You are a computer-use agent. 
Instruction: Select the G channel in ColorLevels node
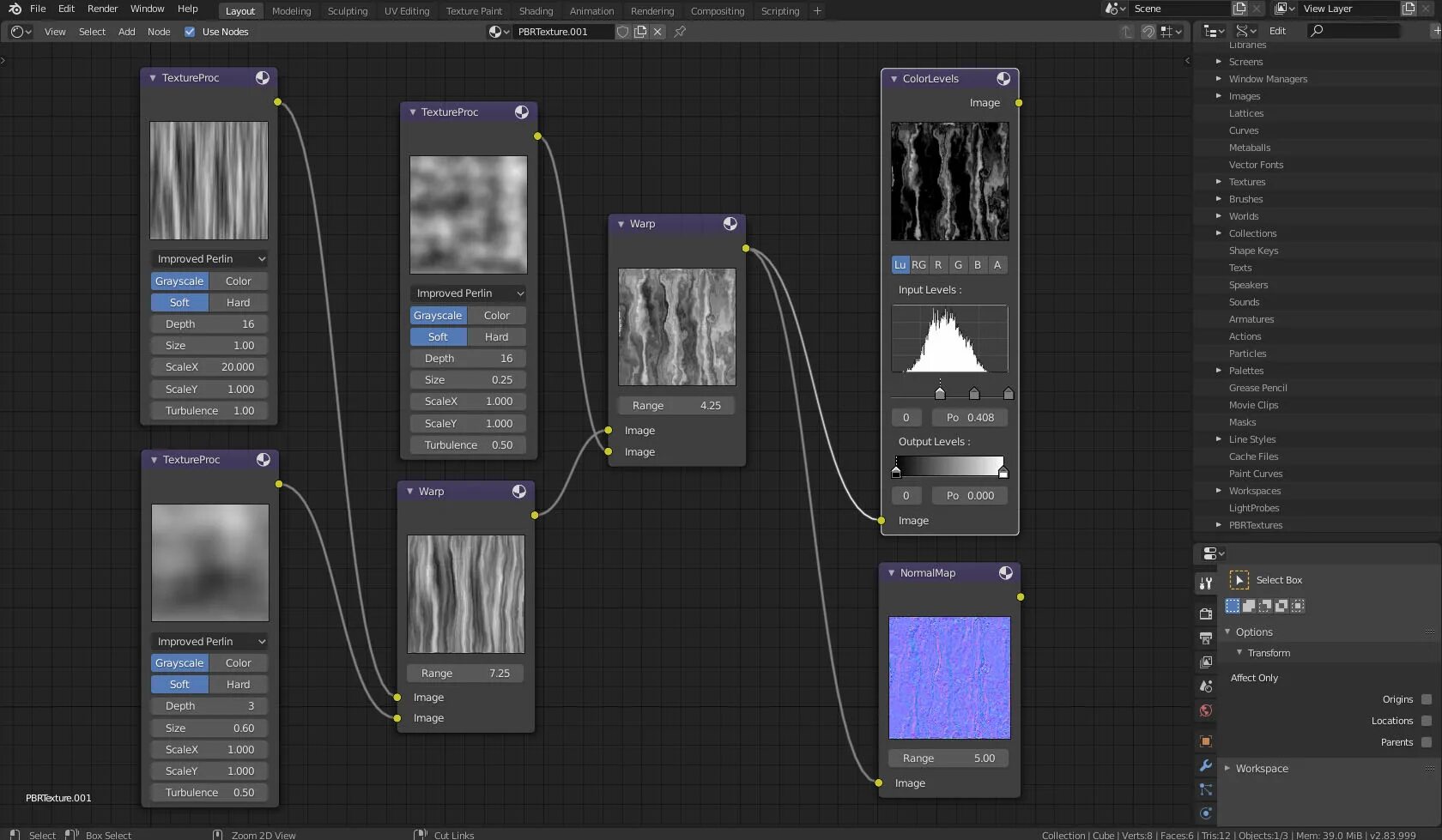958,265
